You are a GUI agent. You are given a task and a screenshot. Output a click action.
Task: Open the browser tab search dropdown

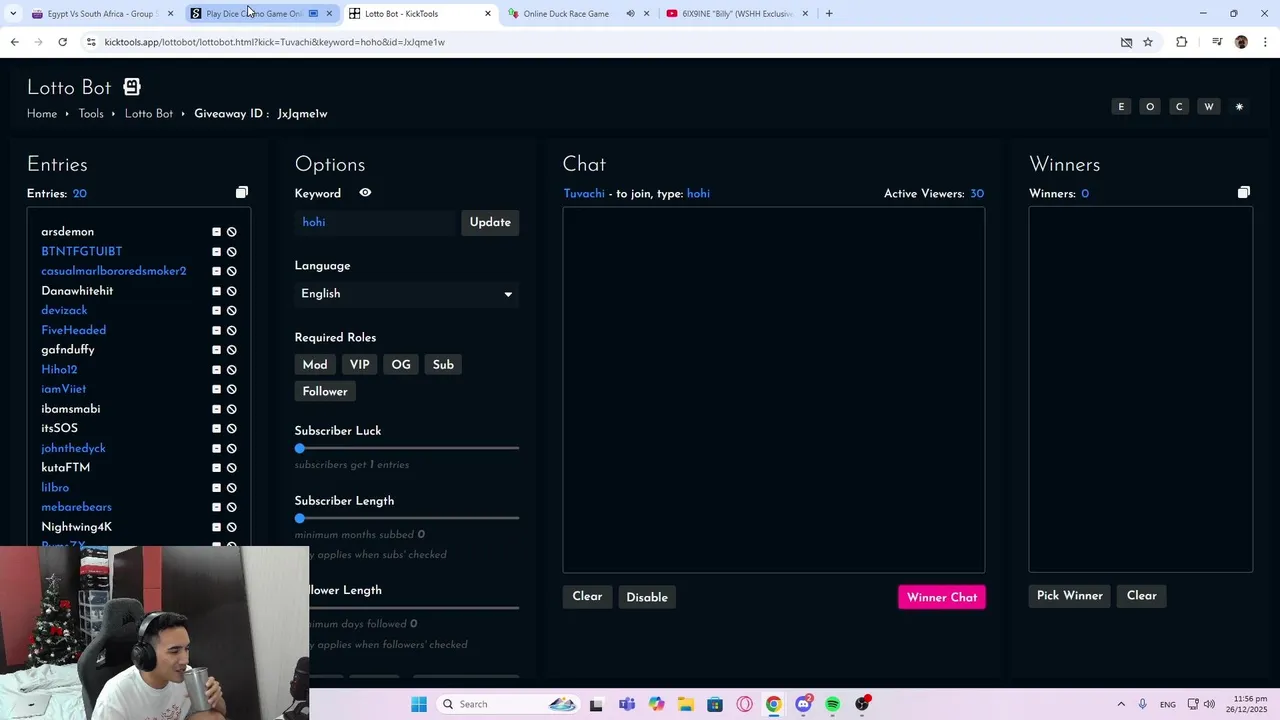[x=13, y=13]
